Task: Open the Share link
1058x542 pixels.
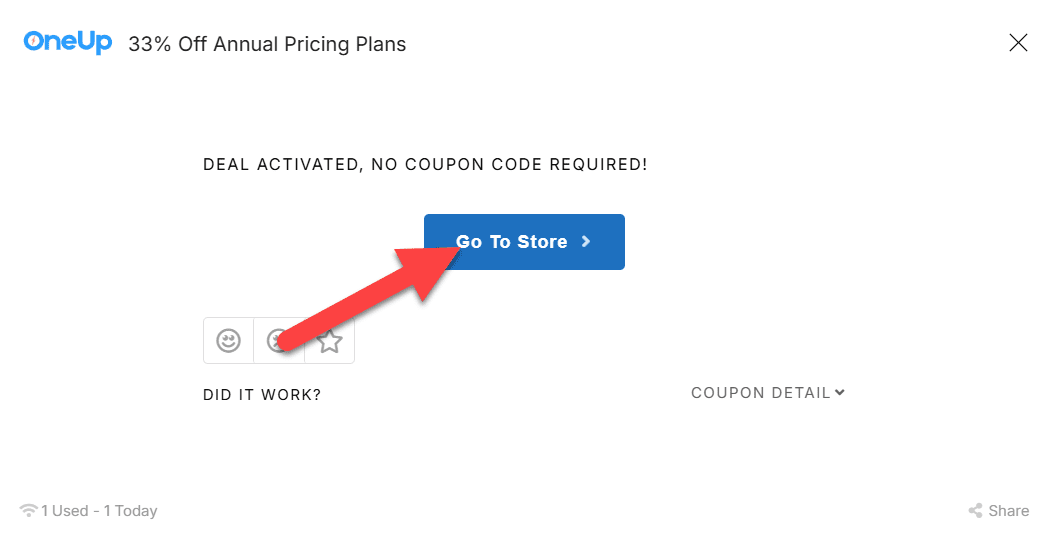Action: tap(1008, 511)
